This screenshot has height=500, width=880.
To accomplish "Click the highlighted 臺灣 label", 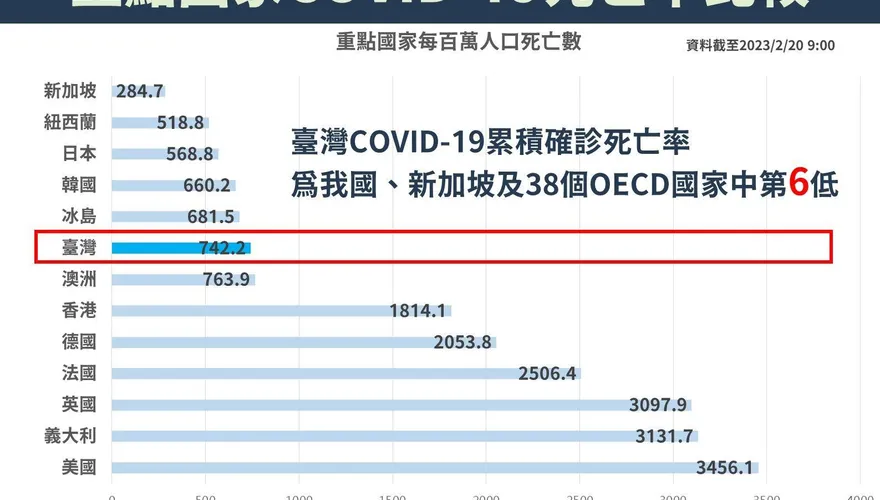I will [x=79, y=247].
